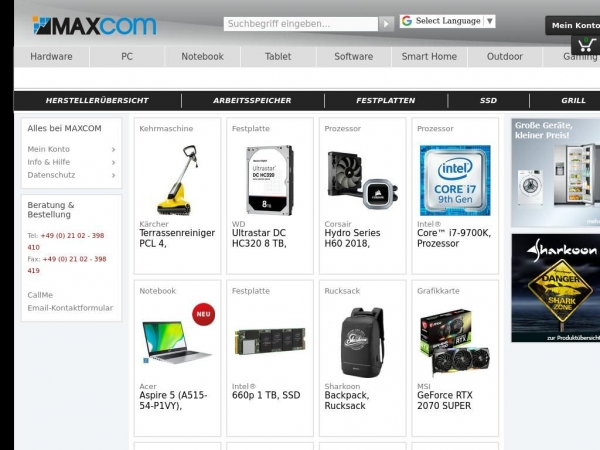
Task: Go to SSD category
Action: click(488, 101)
